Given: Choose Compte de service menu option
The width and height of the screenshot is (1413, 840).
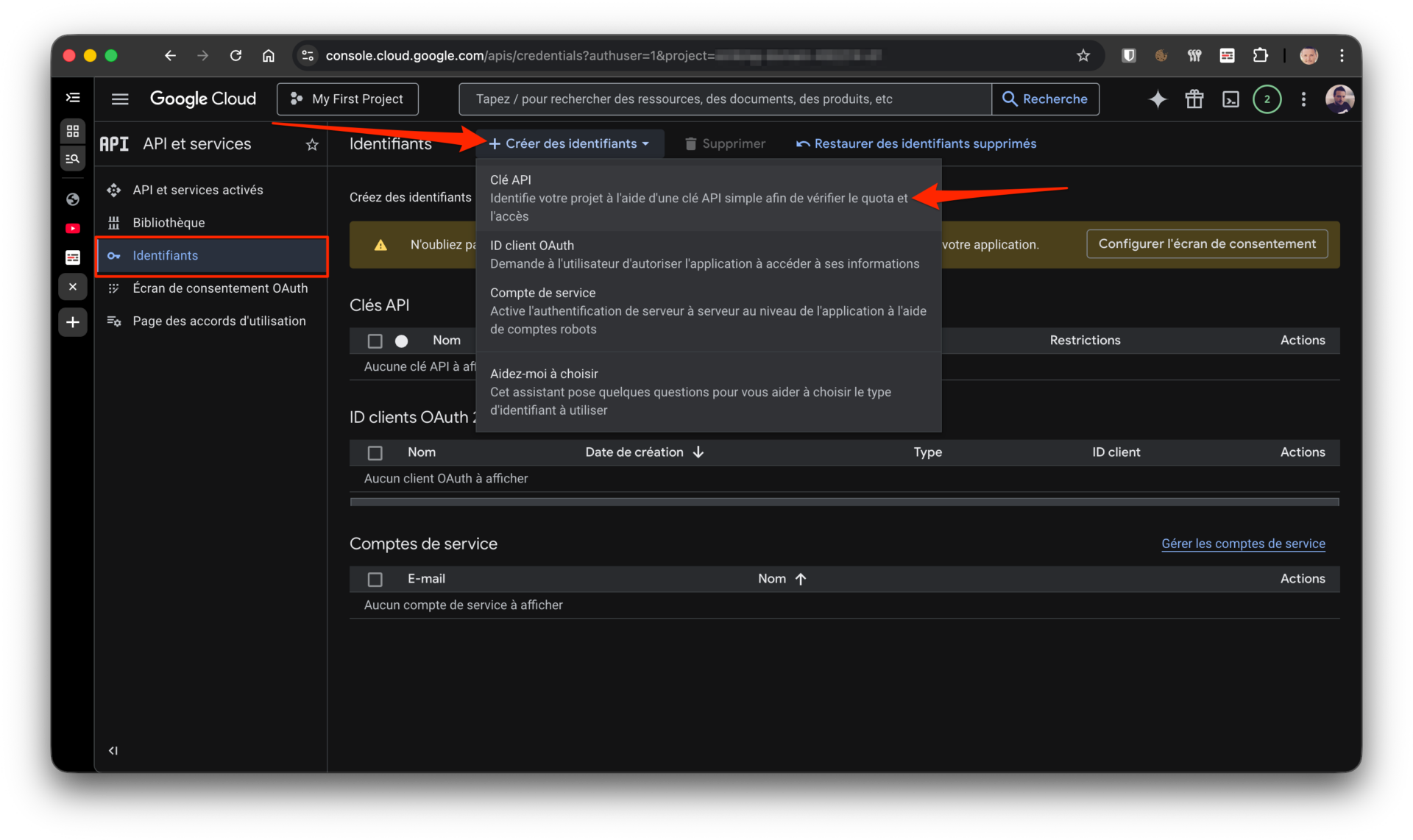Looking at the screenshot, I should pyautogui.click(x=708, y=310).
